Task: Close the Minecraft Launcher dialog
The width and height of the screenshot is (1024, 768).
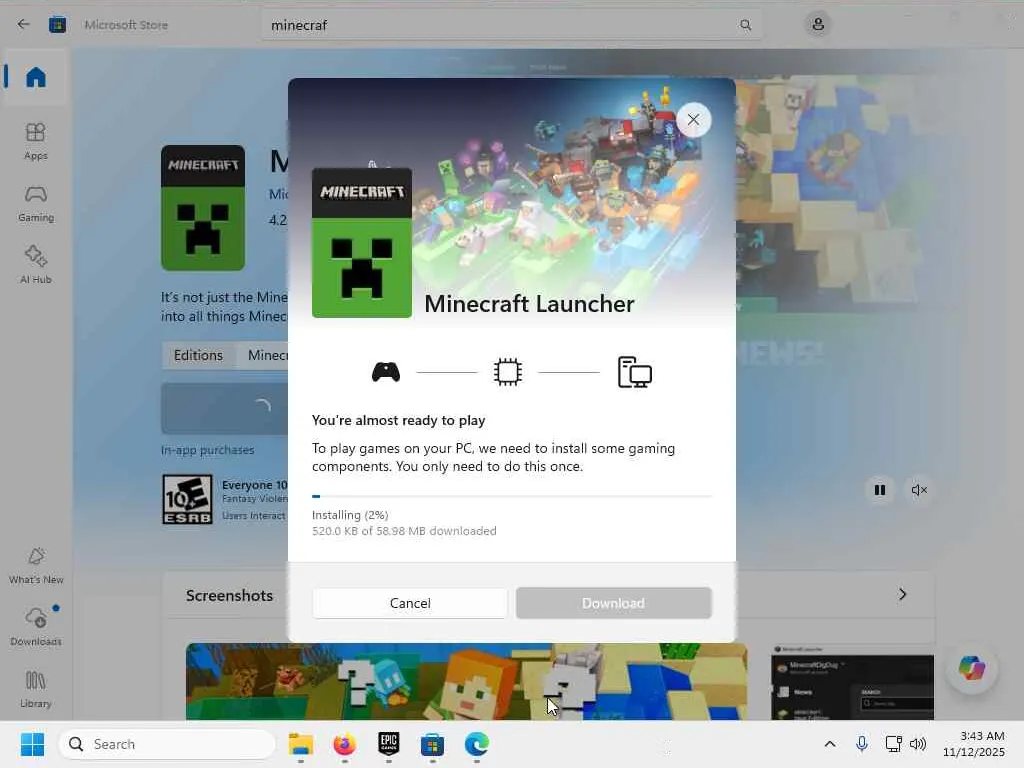Action: (694, 120)
